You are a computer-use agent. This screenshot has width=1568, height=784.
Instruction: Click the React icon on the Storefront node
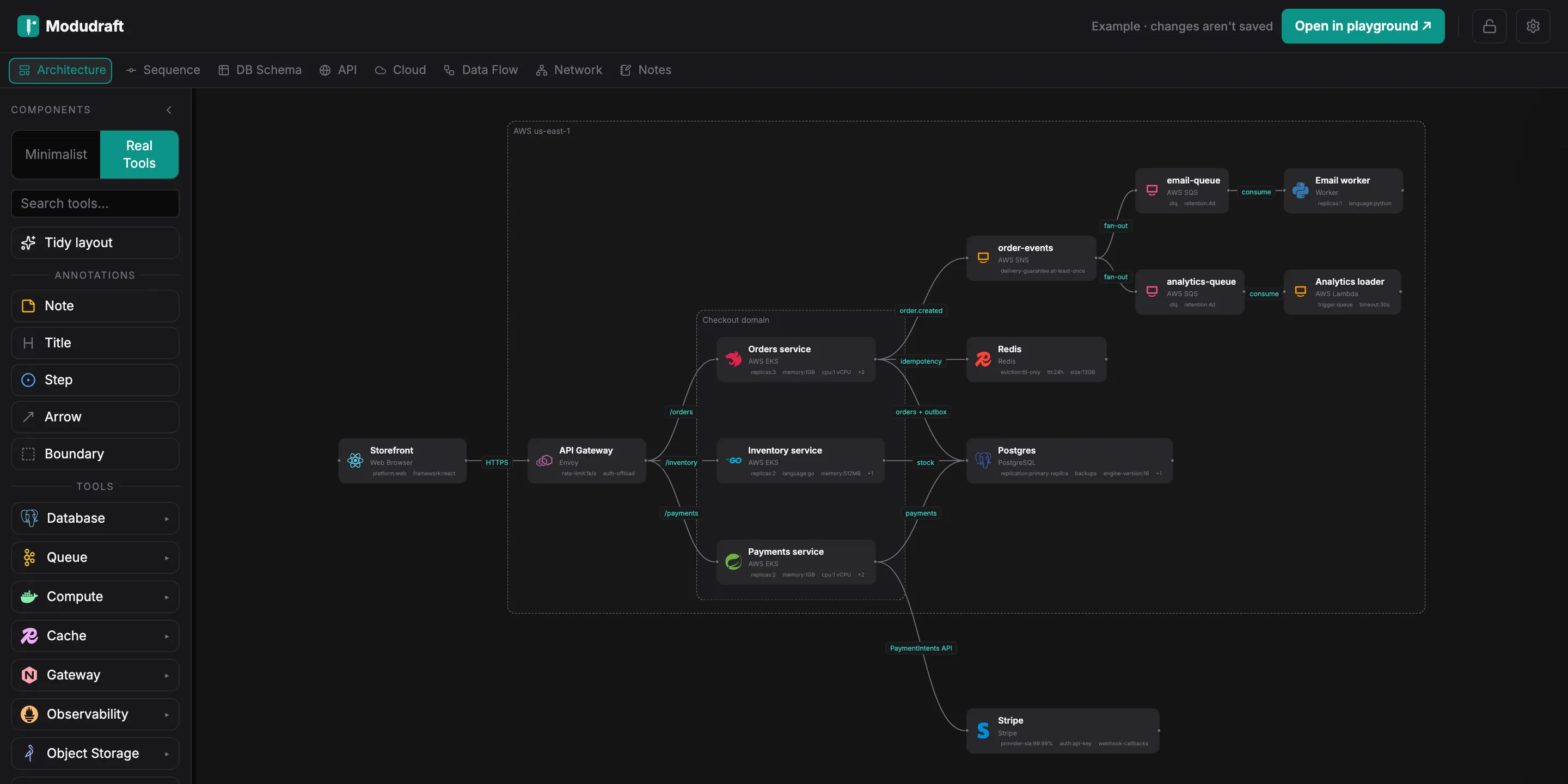click(x=356, y=461)
